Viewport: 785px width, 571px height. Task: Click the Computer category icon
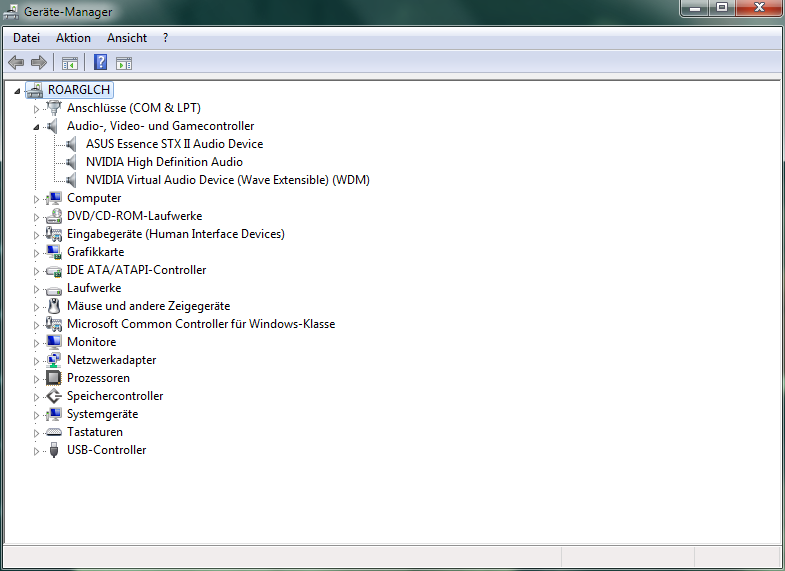coord(53,198)
